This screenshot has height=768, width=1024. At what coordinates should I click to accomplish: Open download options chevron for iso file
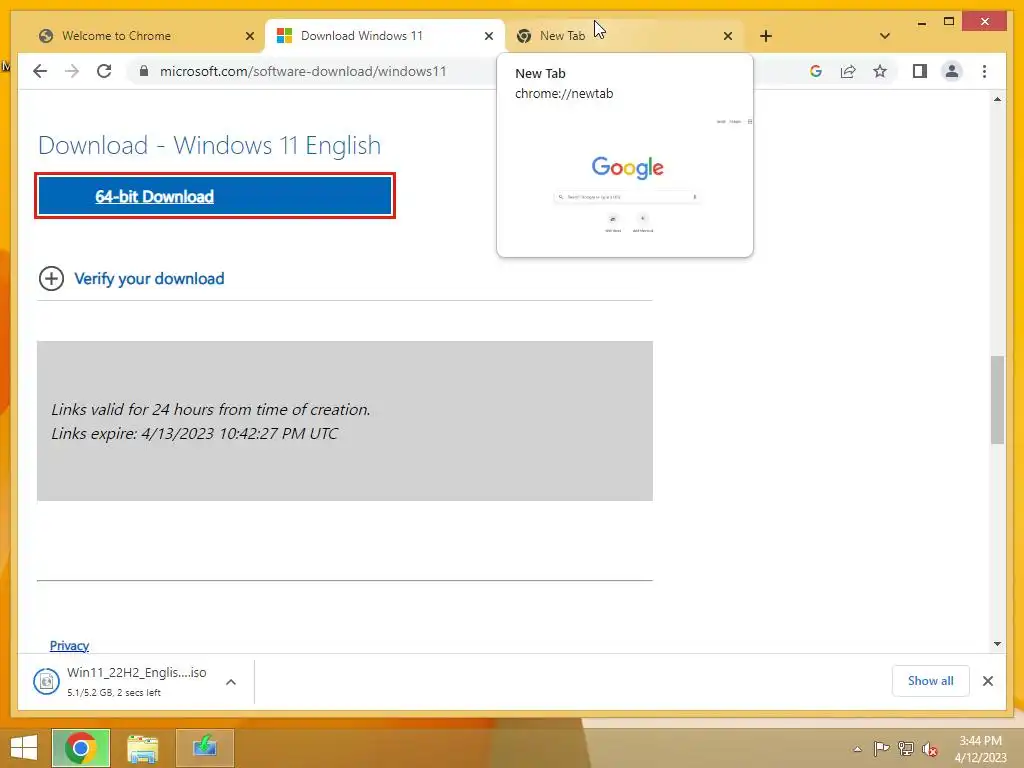231,682
